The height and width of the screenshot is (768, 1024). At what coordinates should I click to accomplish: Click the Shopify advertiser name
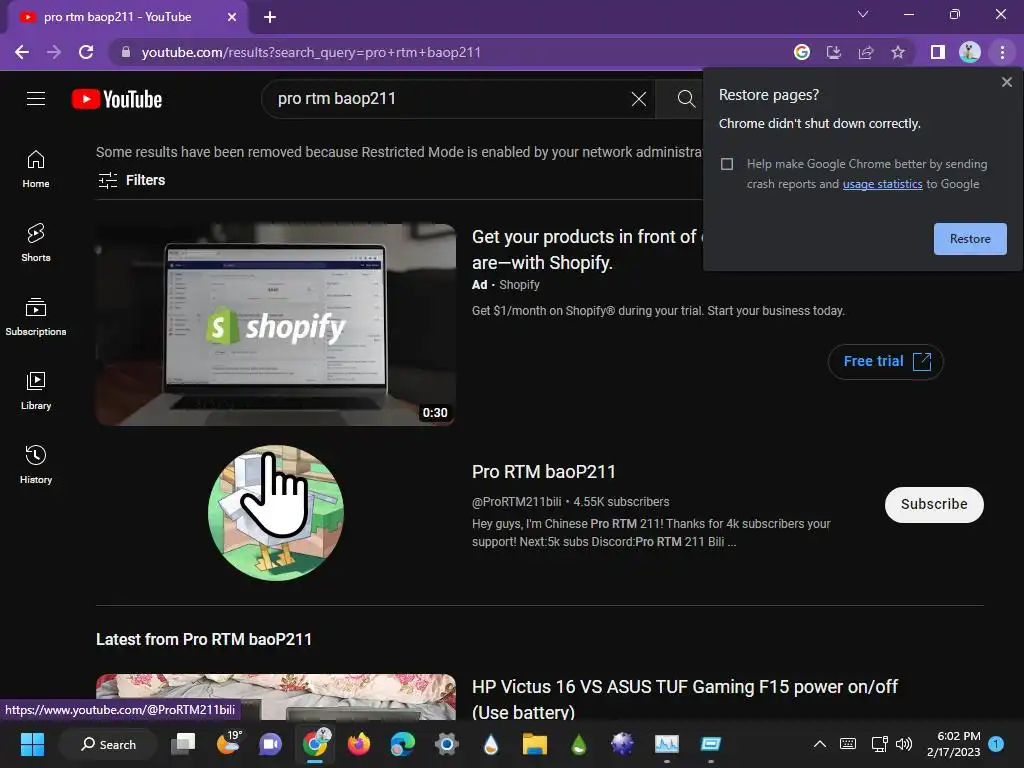(x=519, y=285)
